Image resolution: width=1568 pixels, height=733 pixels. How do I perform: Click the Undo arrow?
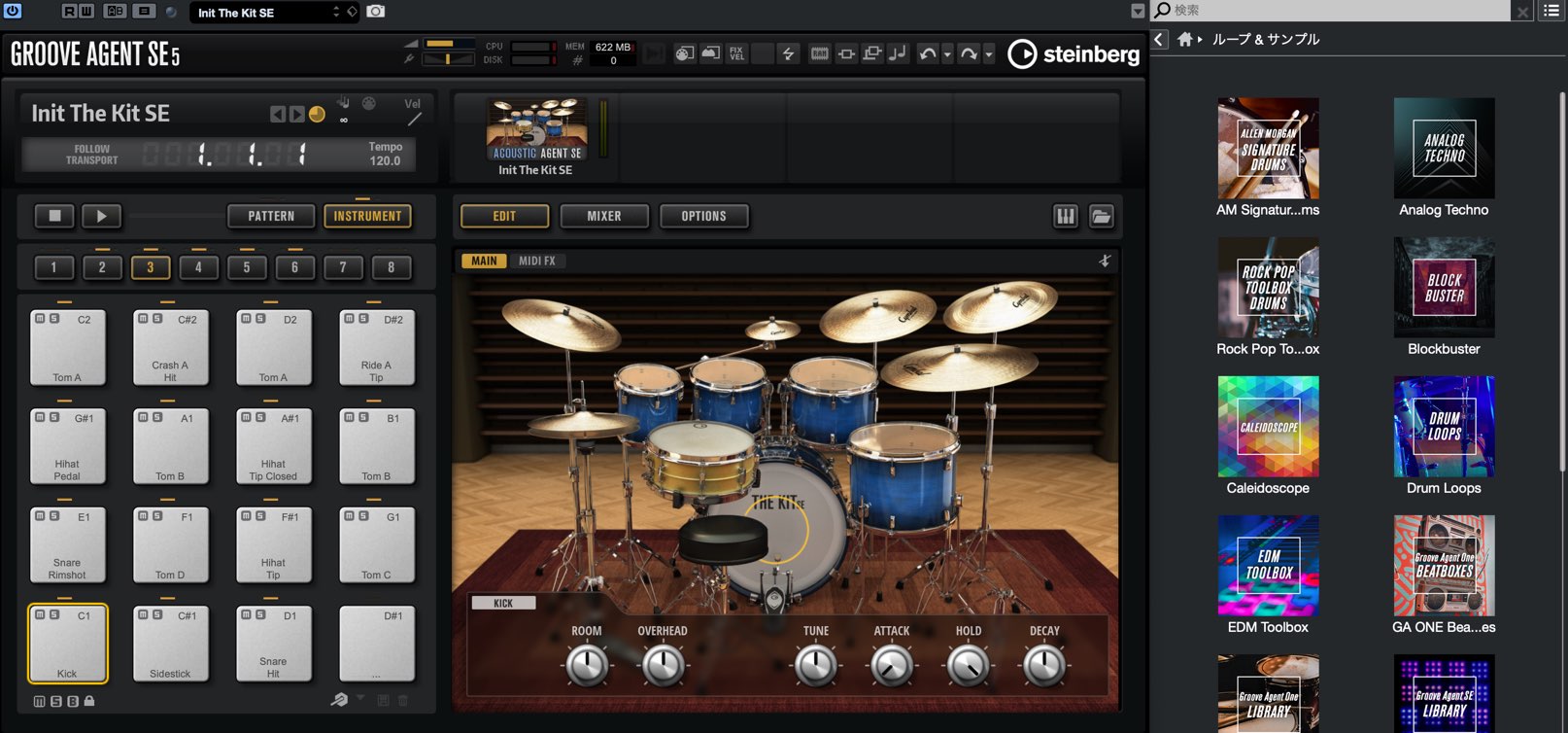coord(928,53)
